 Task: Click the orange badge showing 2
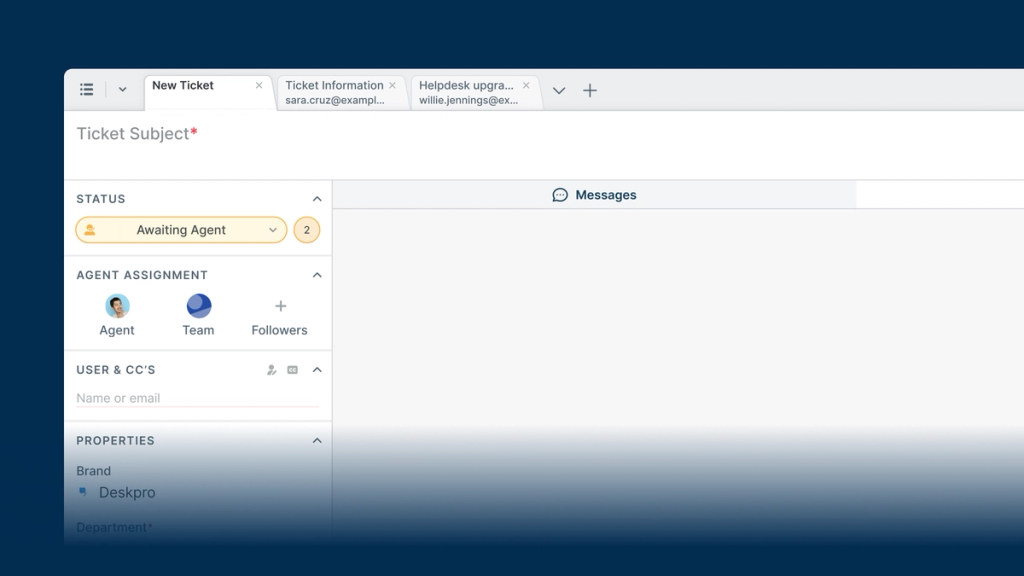306,230
